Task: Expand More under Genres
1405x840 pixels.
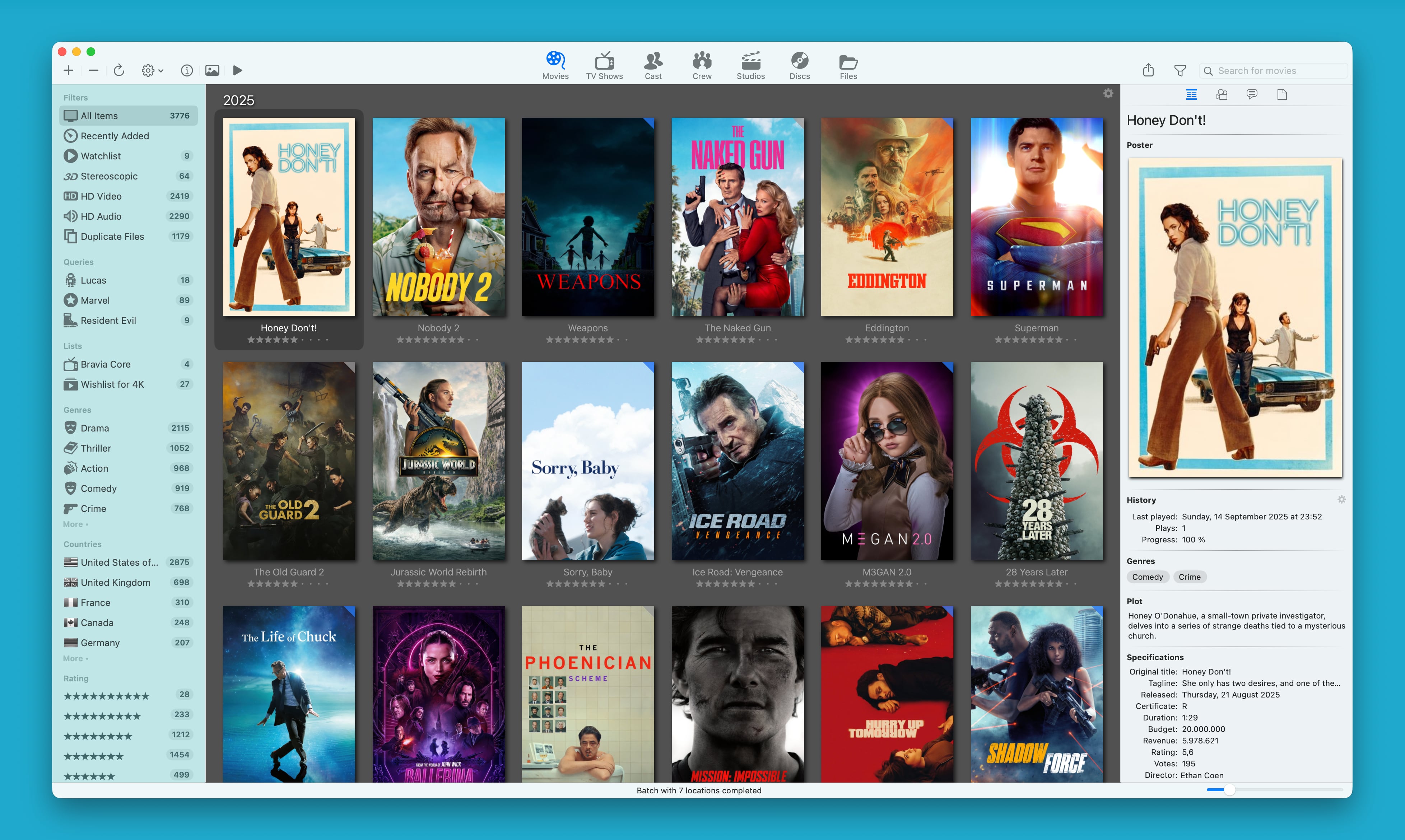Action: [x=75, y=524]
